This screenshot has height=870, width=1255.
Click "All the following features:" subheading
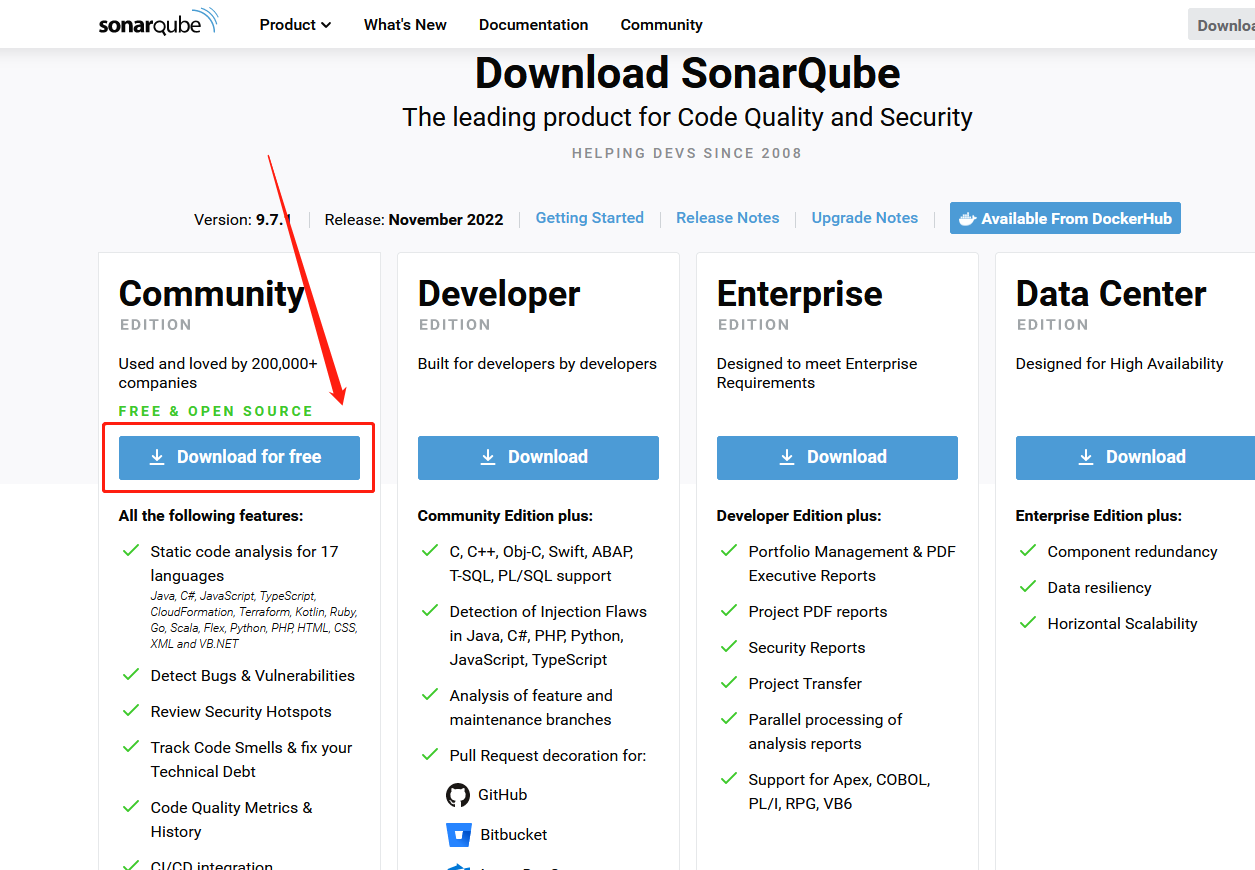coord(211,516)
